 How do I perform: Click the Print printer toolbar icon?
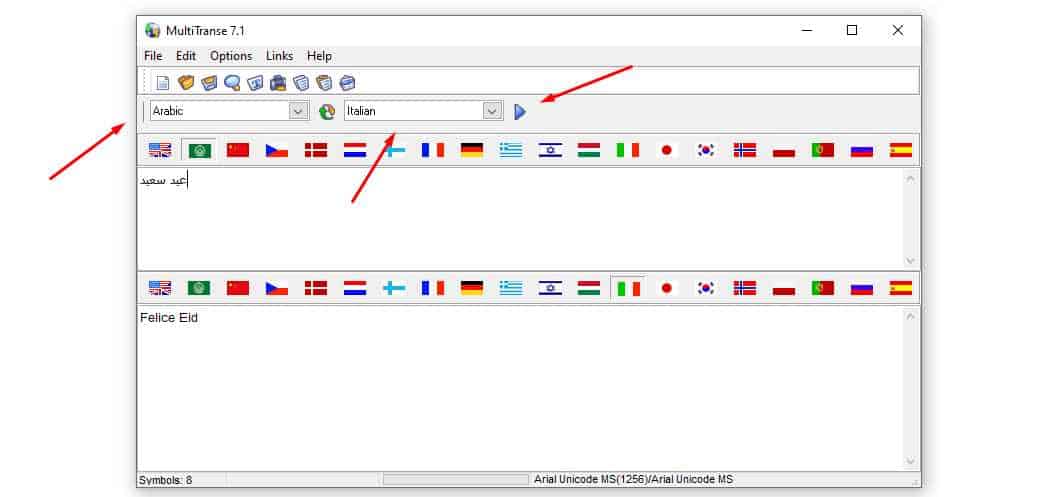tap(278, 82)
